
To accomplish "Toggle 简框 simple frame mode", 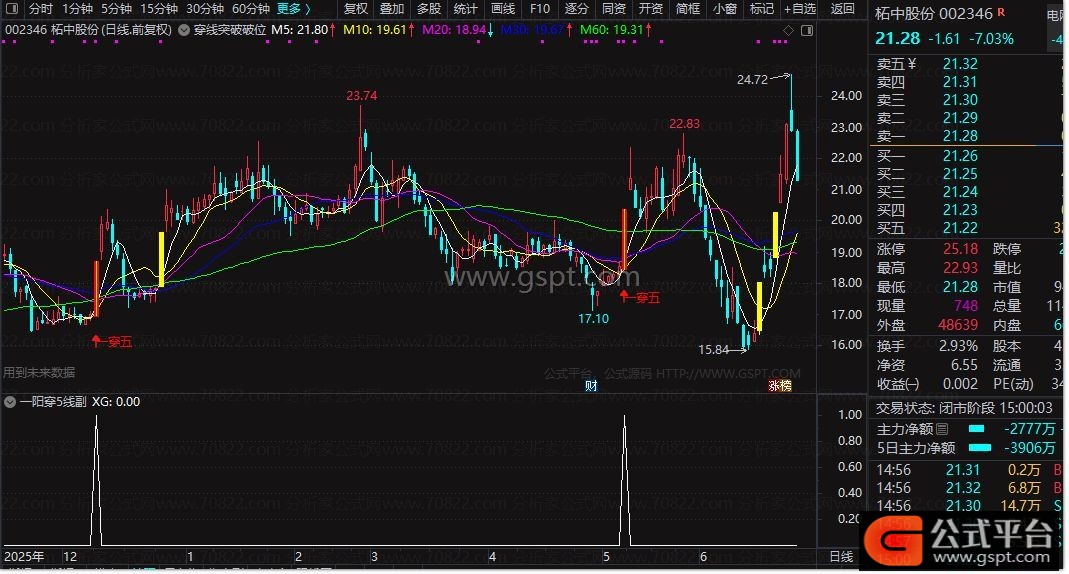I will 688,9.
